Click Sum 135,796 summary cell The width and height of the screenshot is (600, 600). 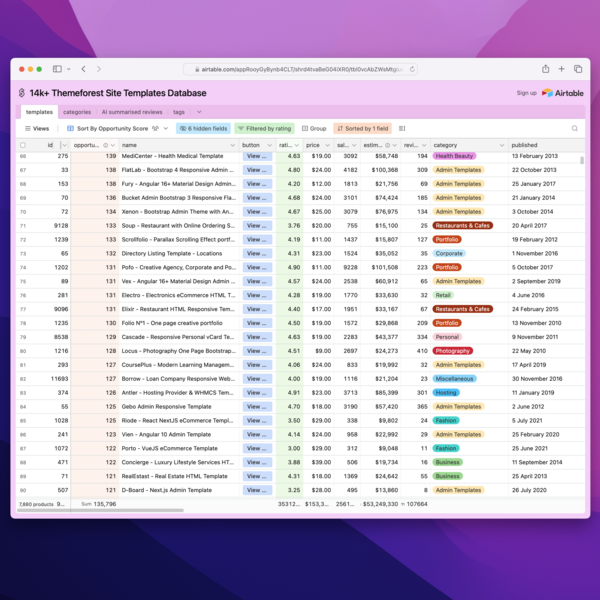[x=98, y=504]
